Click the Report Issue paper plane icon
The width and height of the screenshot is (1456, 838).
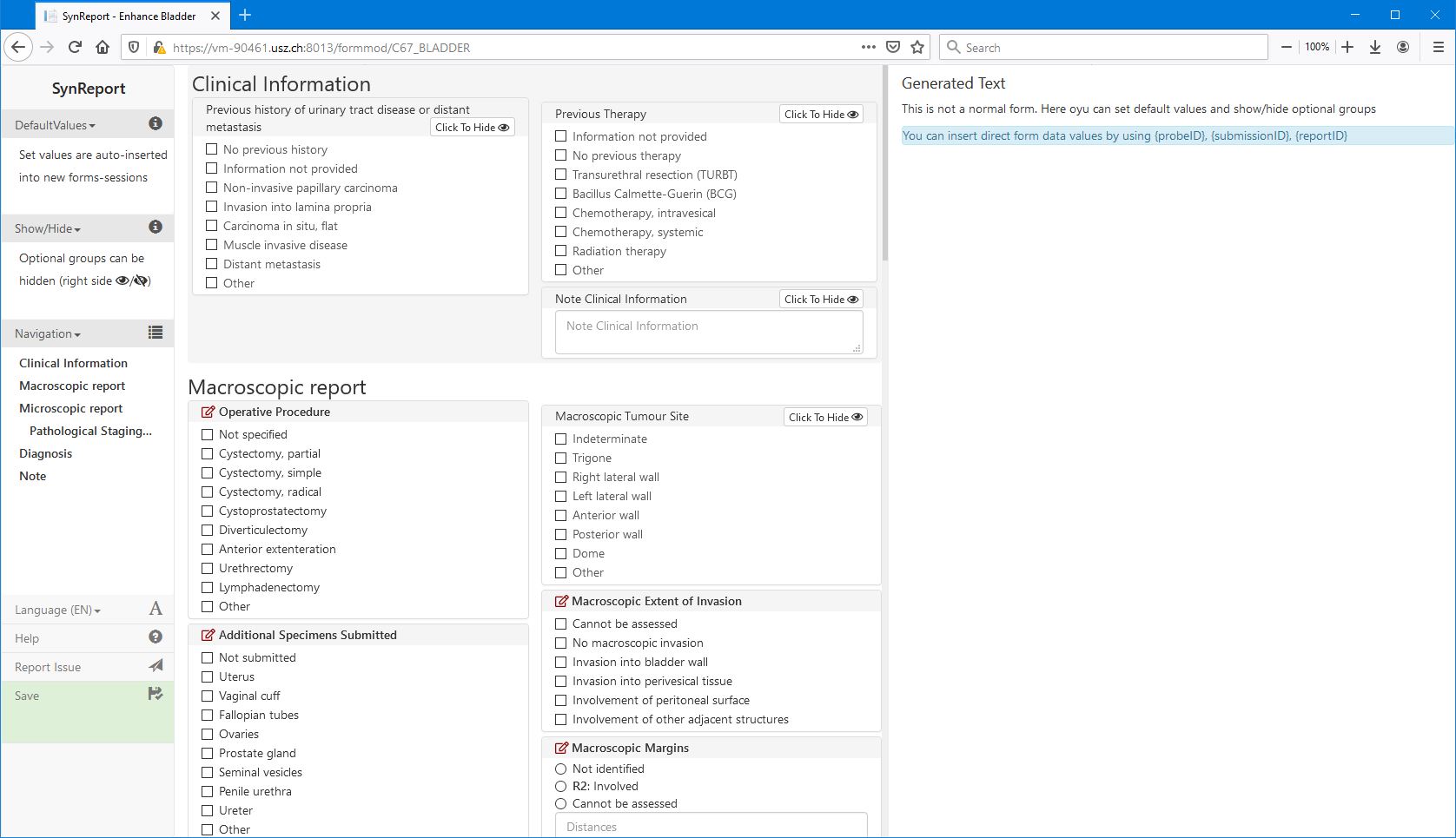pyautogui.click(x=155, y=665)
